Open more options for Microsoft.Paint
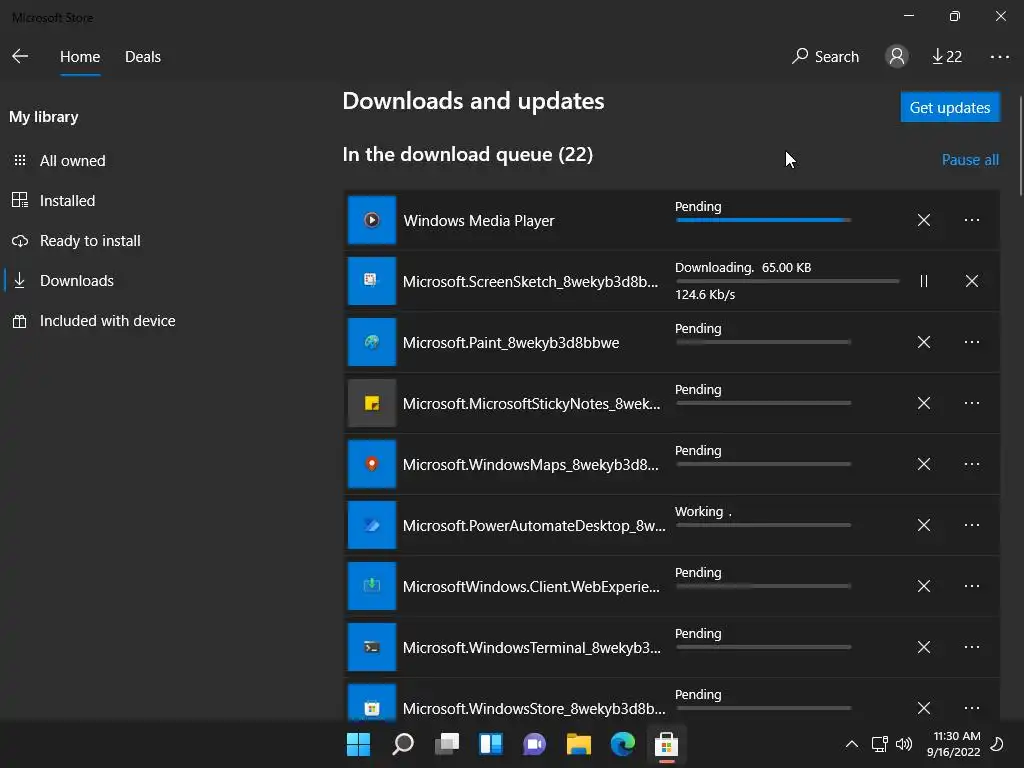This screenshot has width=1024, height=768. click(972, 342)
